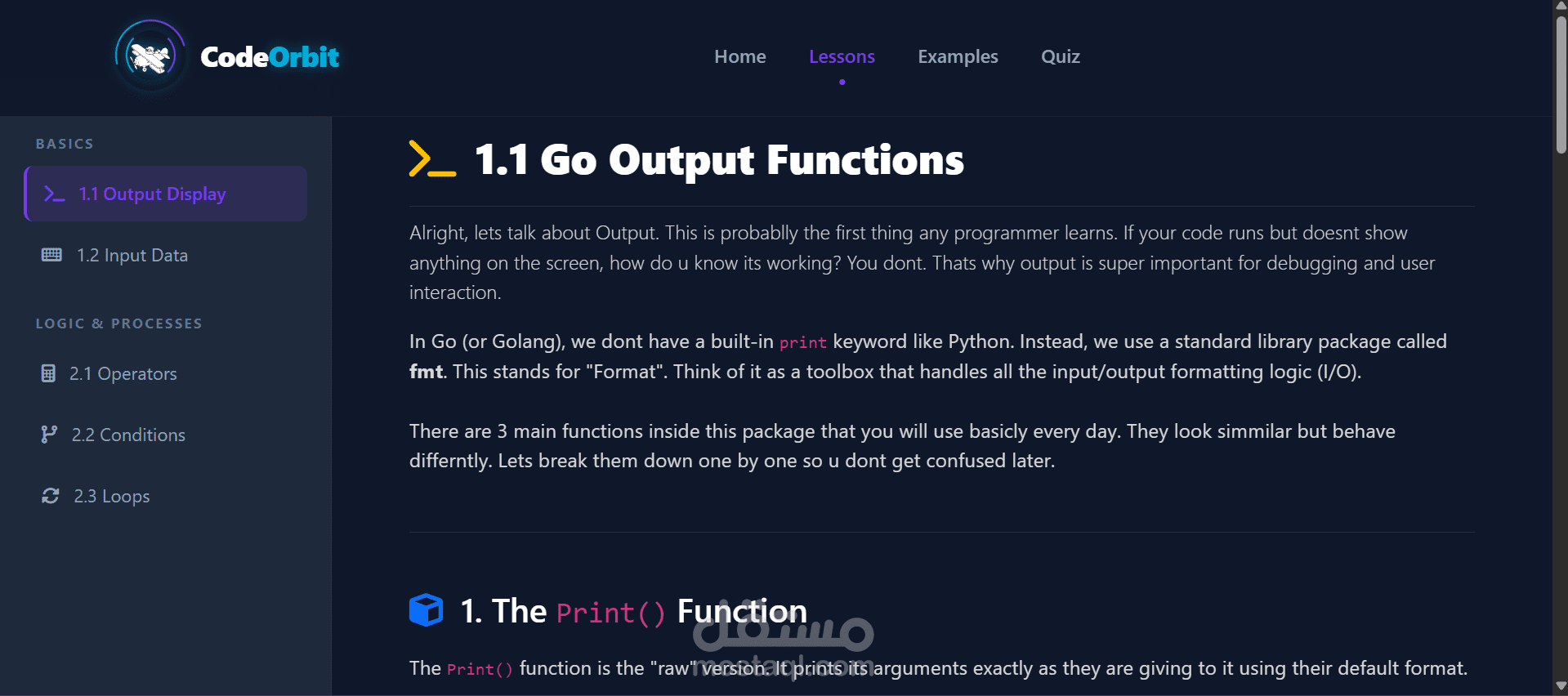The width and height of the screenshot is (1568, 696).
Task: Navigate to the Quiz page
Action: [x=1060, y=56]
